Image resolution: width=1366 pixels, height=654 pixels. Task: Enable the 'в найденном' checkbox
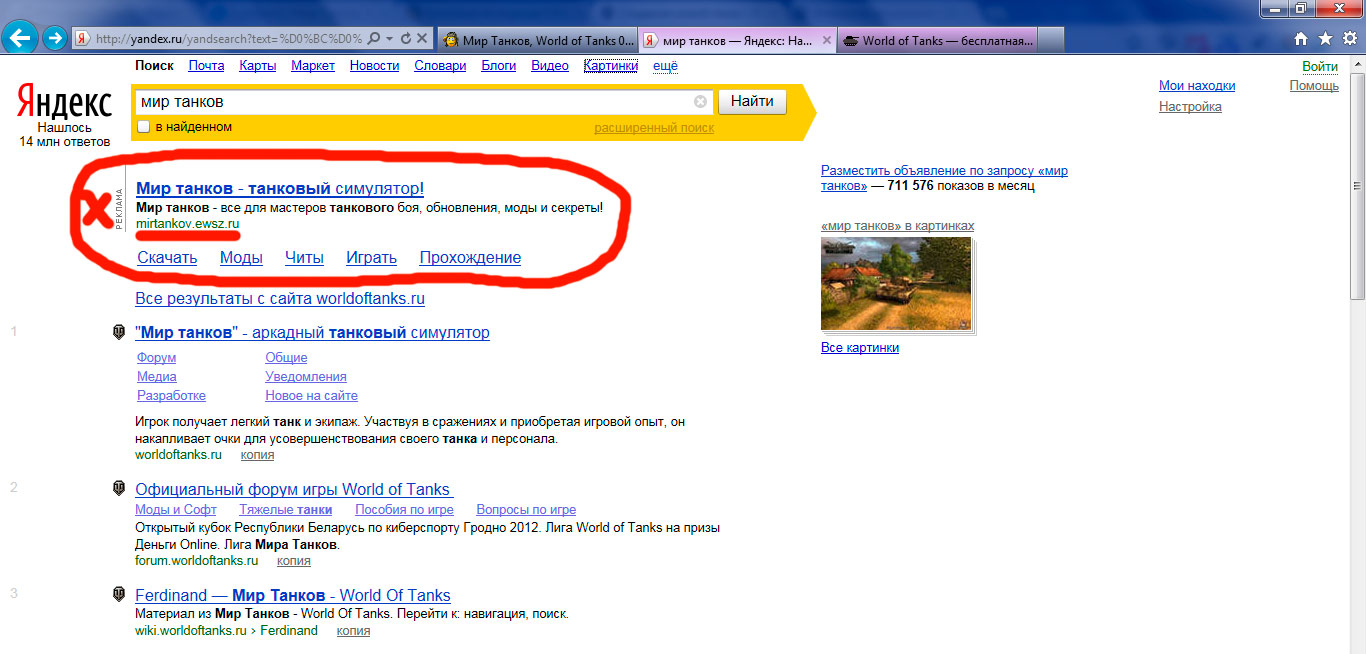click(143, 127)
